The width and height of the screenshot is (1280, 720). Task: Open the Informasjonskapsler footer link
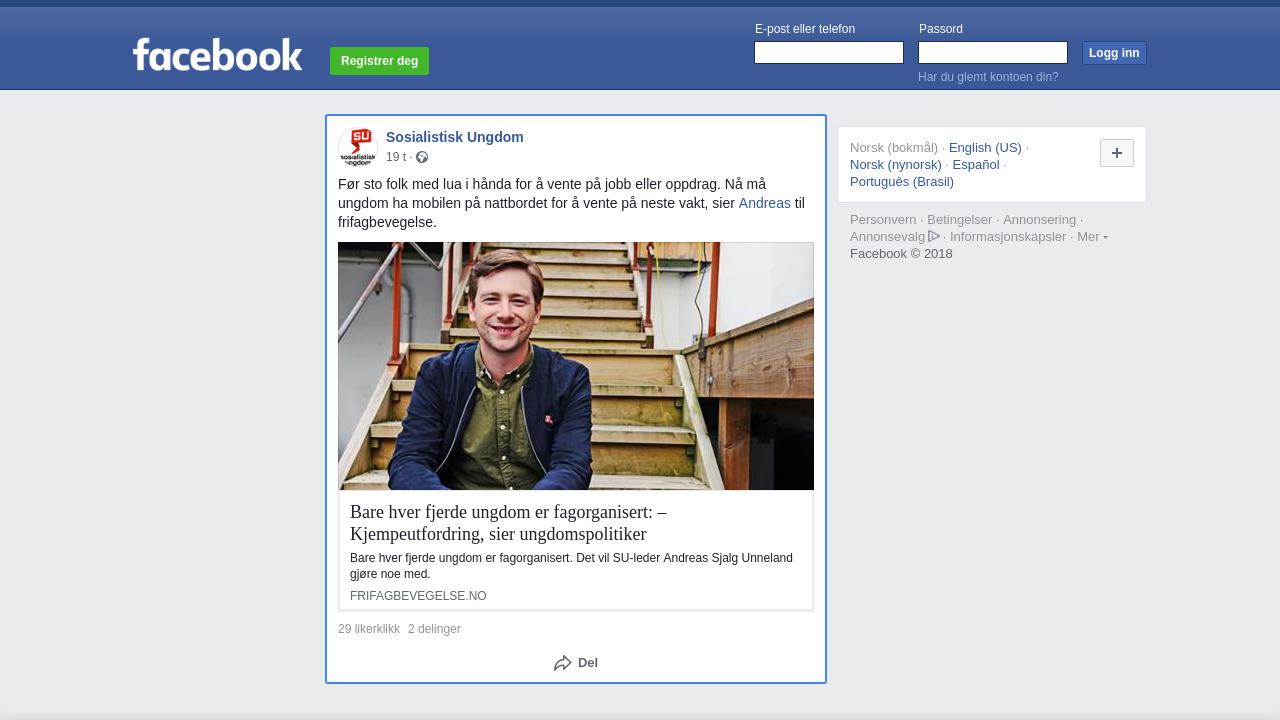click(1008, 237)
